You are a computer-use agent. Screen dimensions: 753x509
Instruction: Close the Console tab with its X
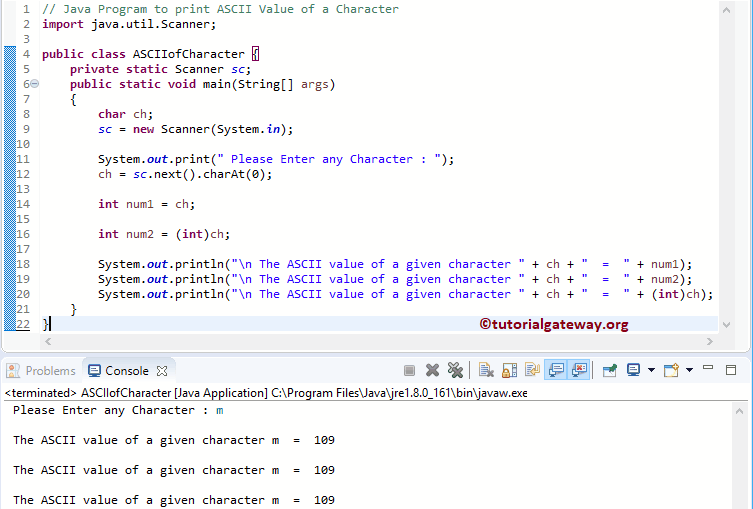click(x=162, y=371)
